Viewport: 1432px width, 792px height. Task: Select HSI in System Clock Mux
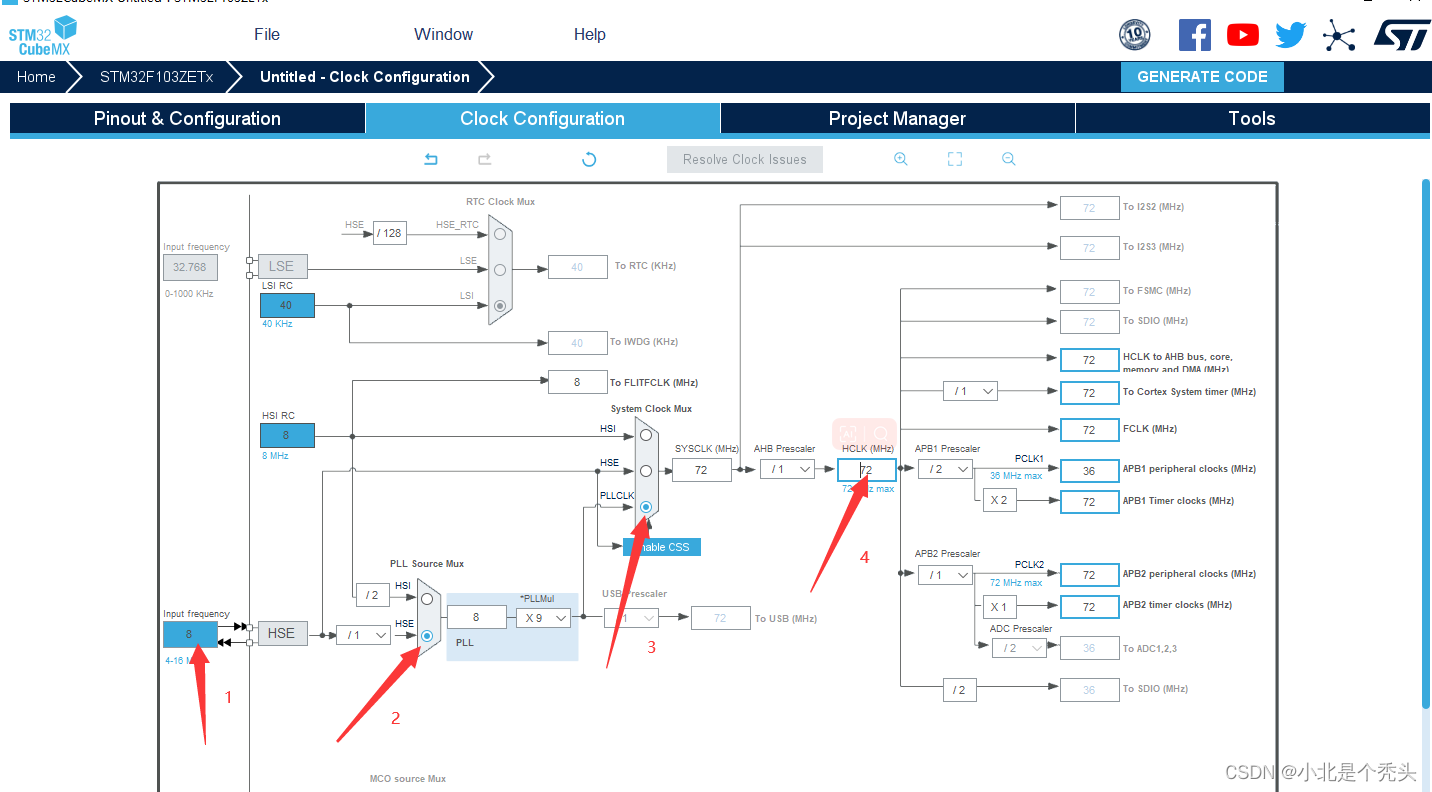tap(646, 435)
